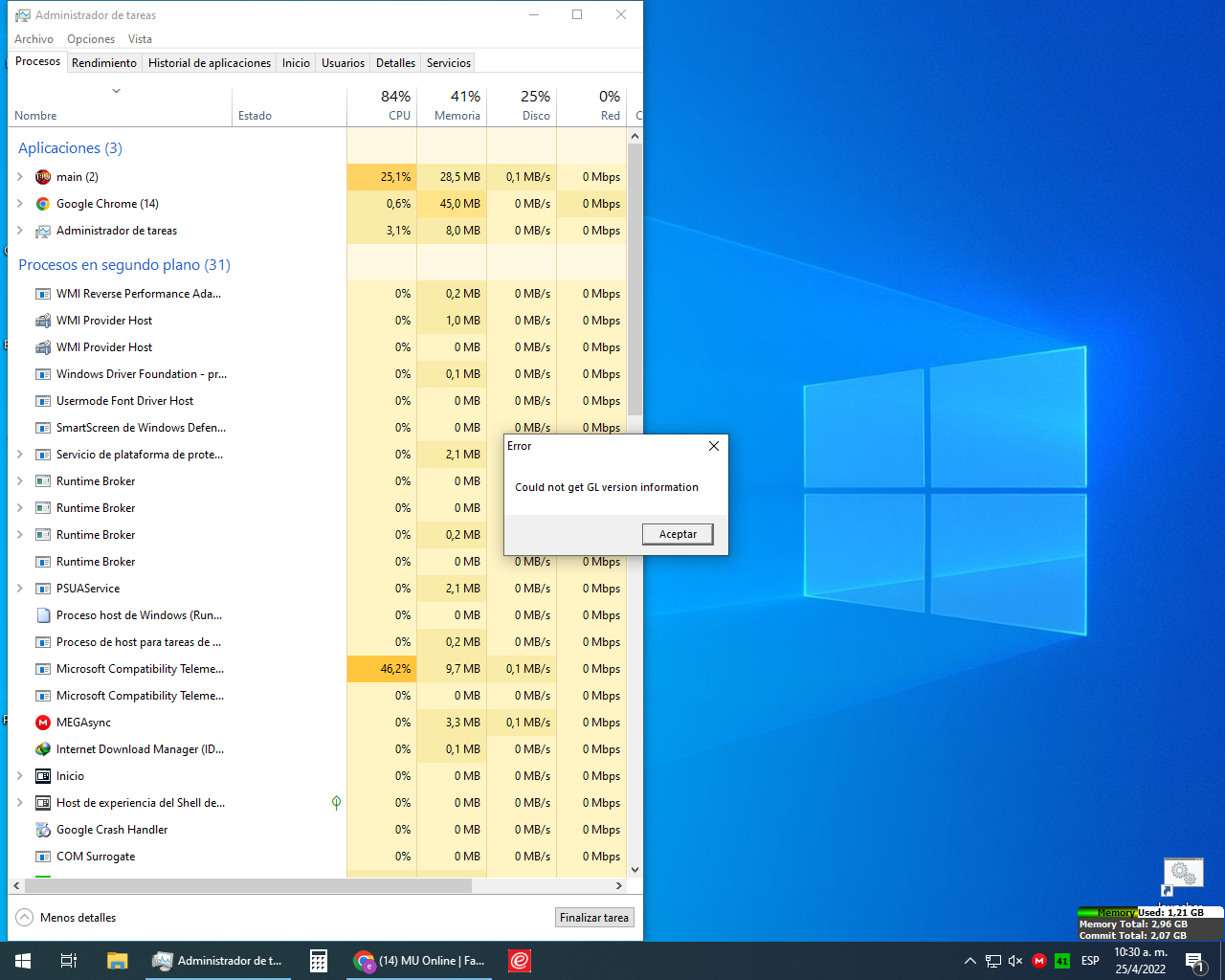The image size is (1225, 980).
Task: Open the Calculator taskbar icon
Action: (319, 961)
